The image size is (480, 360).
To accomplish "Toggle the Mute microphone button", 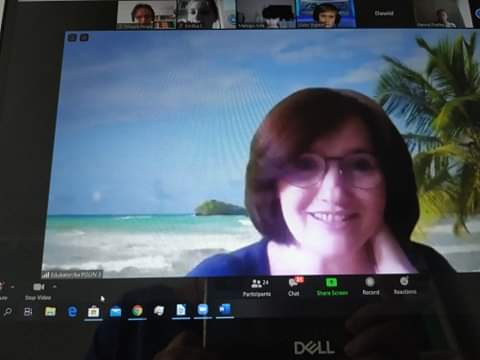I will (2, 291).
